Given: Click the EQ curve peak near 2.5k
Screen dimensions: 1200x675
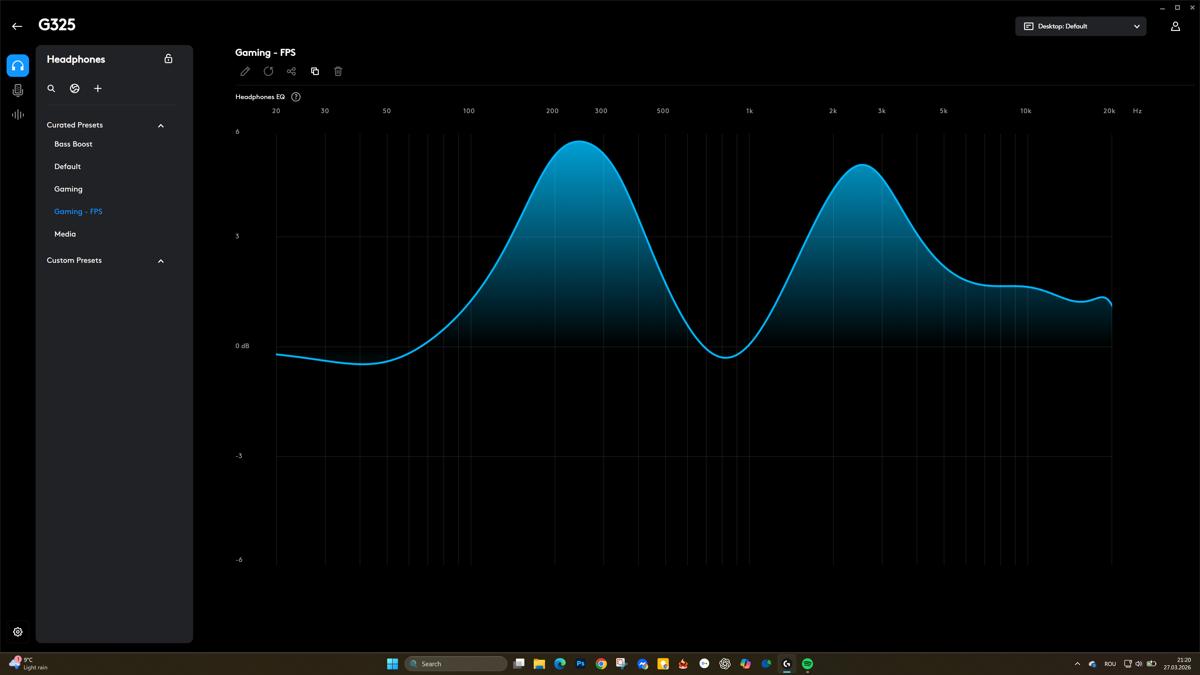Looking at the screenshot, I should point(861,165).
